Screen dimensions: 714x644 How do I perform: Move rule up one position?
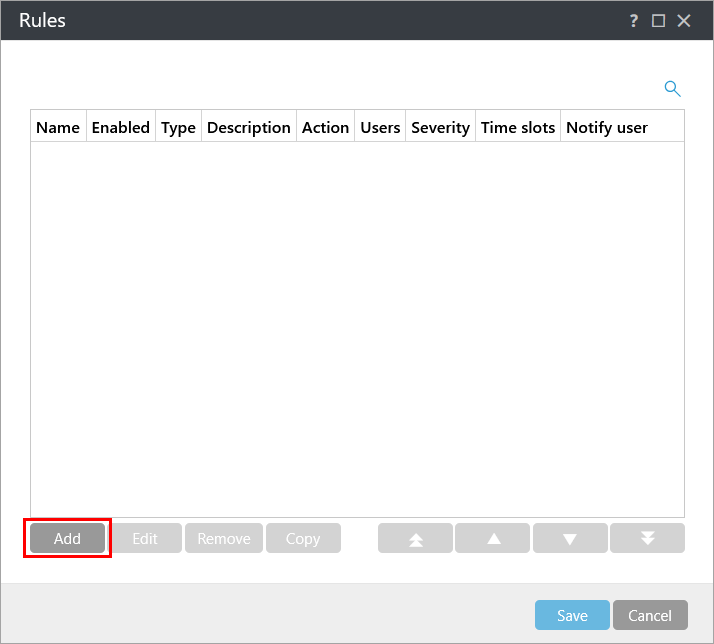[493, 538]
